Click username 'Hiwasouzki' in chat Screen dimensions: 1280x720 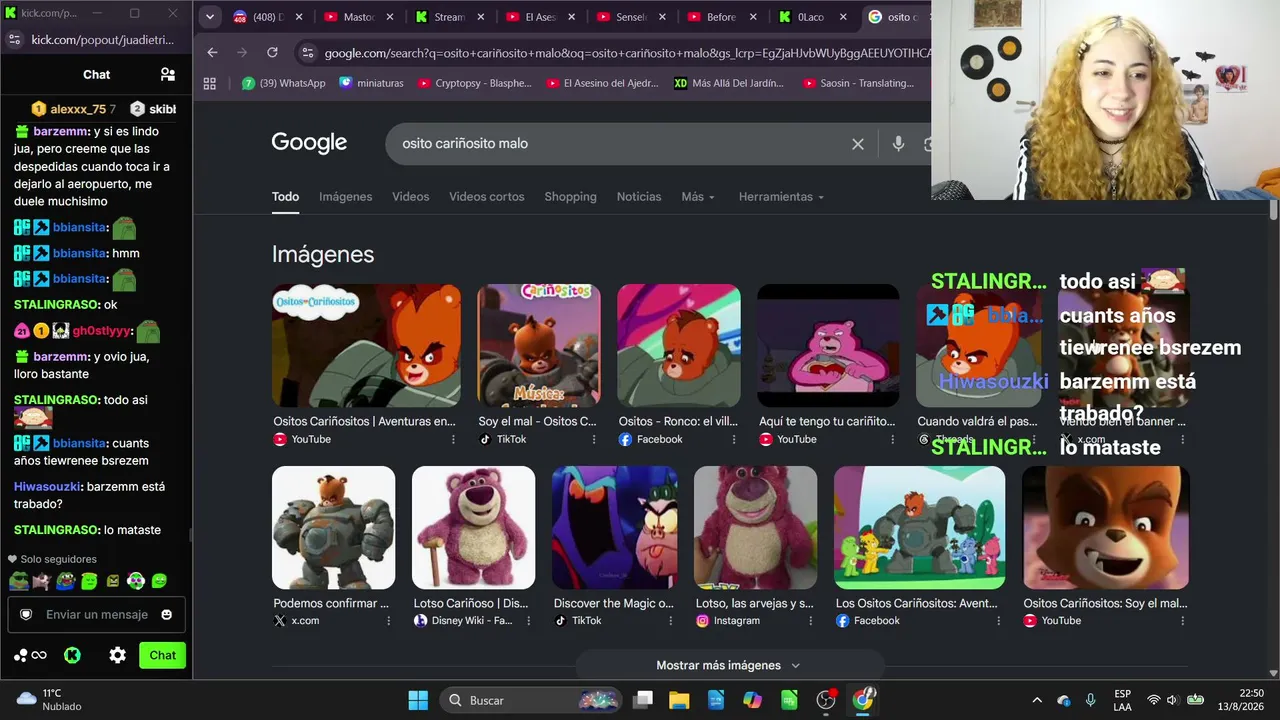pos(48,487)
